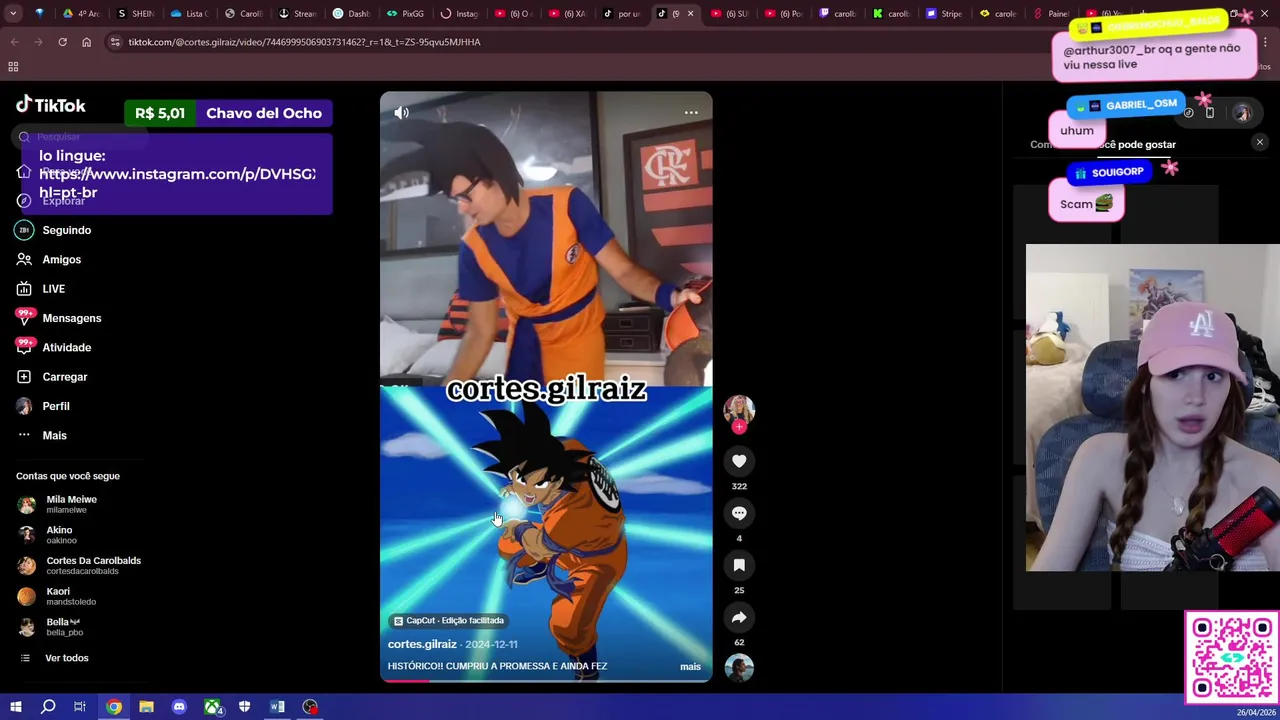This screenshot has width=1280, height=720.
Task: Click the browser back arrow
Action: (14, 42)
